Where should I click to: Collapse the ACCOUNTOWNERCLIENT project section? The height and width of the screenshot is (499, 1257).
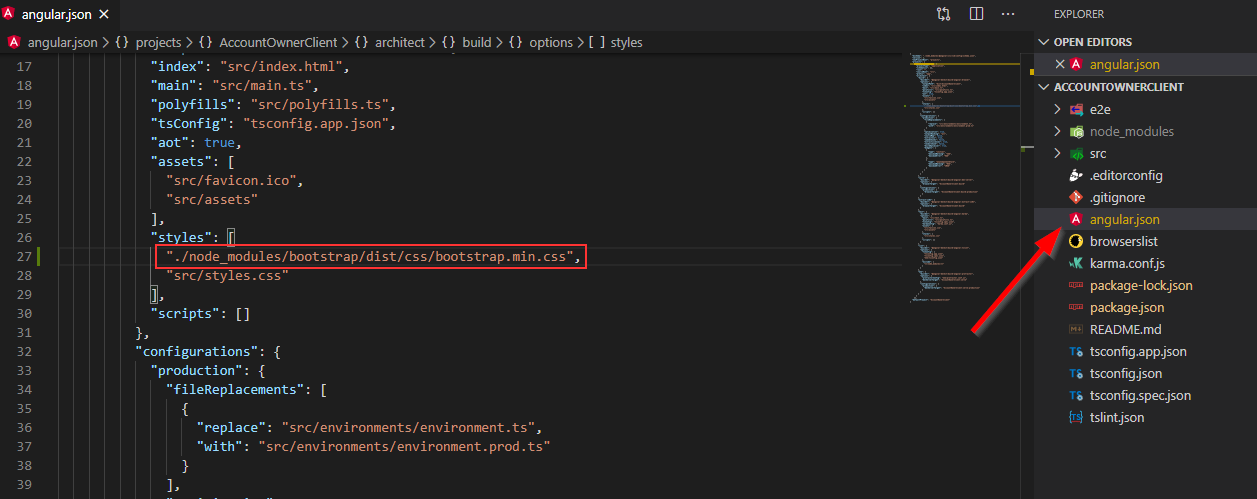pos(1045,87)
